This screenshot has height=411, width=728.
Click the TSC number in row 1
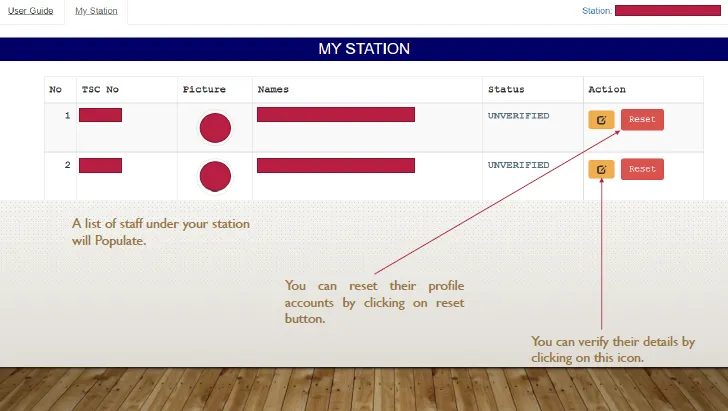(100, 115)
